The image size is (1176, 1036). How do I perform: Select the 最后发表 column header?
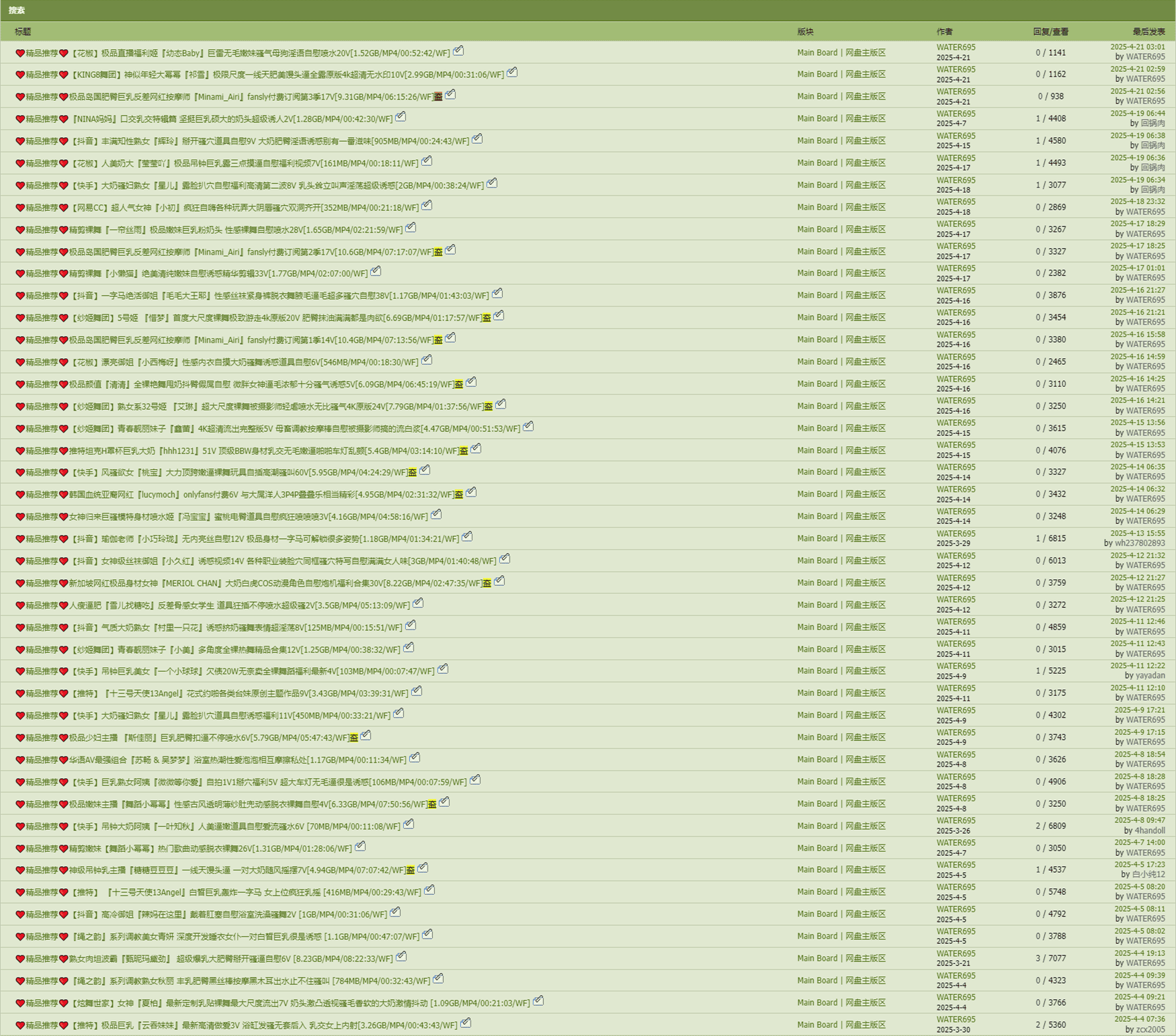point(1148,32)
